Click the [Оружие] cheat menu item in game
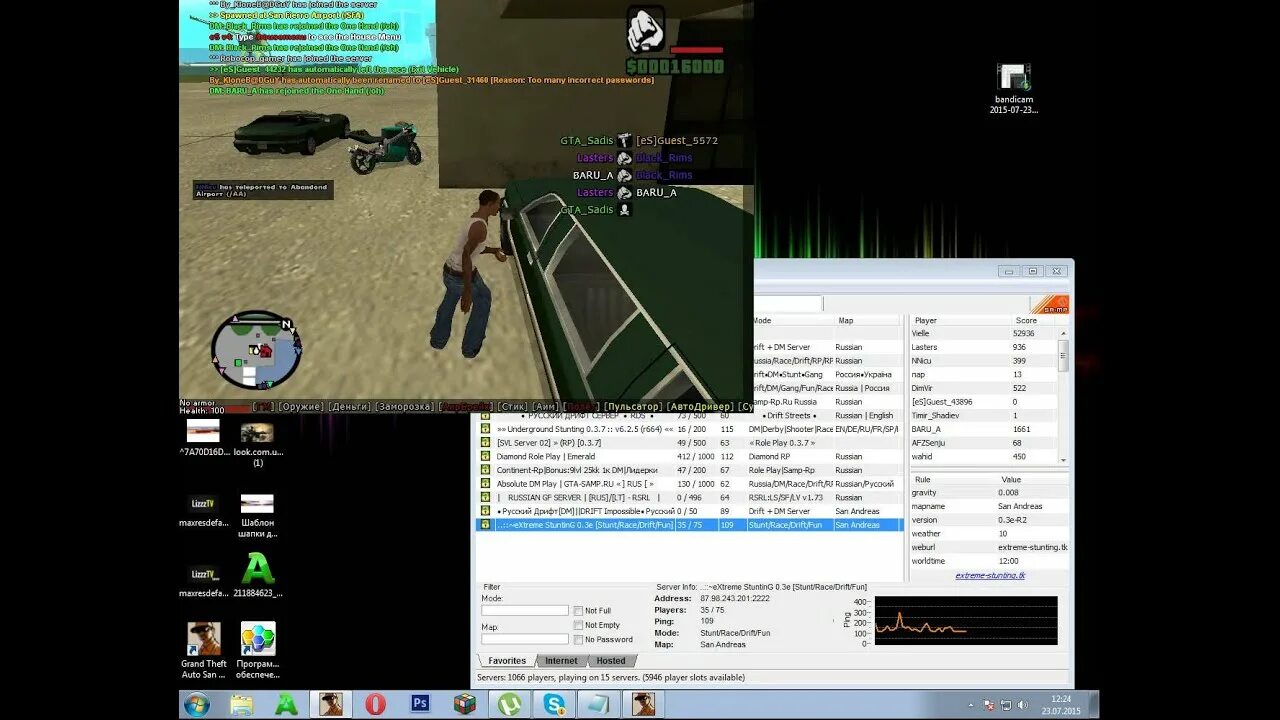 coord(301,407)
